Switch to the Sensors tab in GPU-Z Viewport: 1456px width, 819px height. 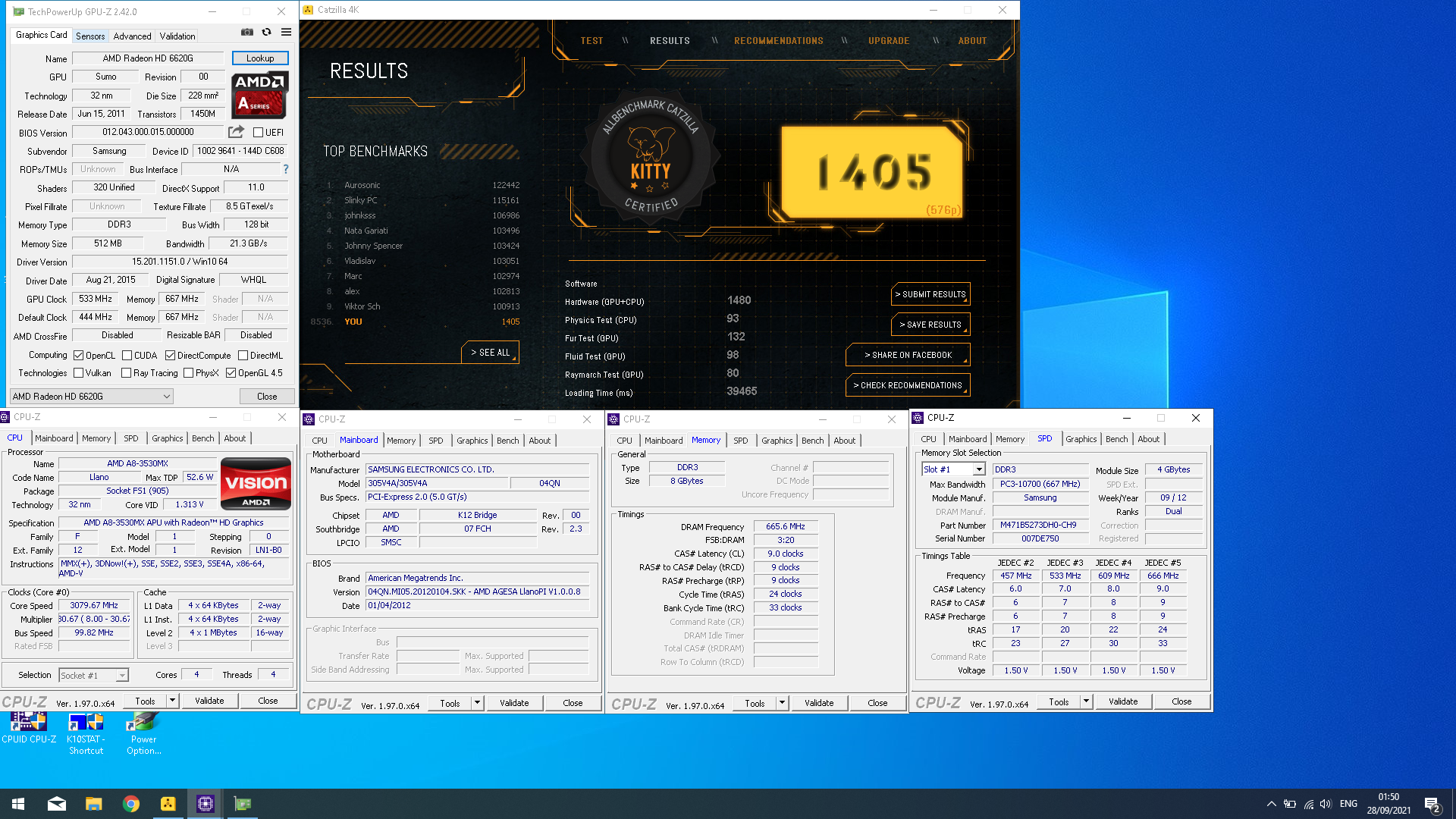click(90, 36)
